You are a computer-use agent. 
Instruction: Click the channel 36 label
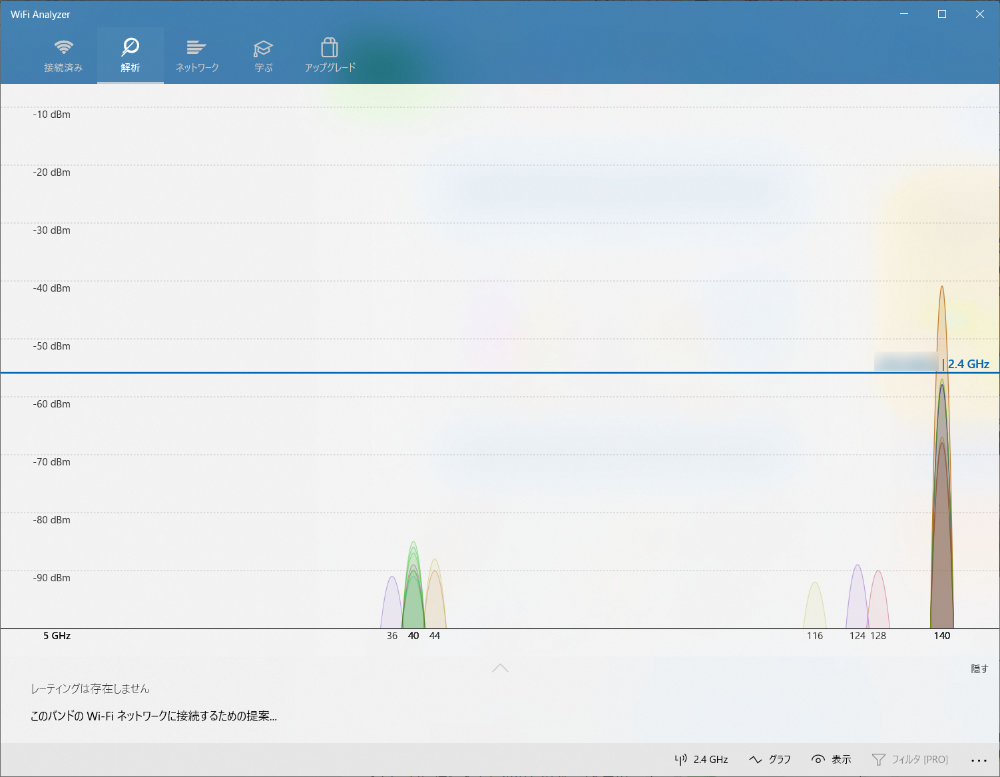point(392,635)
